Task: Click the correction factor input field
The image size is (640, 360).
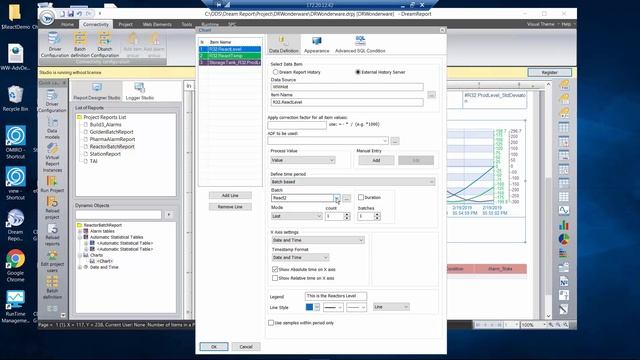Action: (297, 124)
